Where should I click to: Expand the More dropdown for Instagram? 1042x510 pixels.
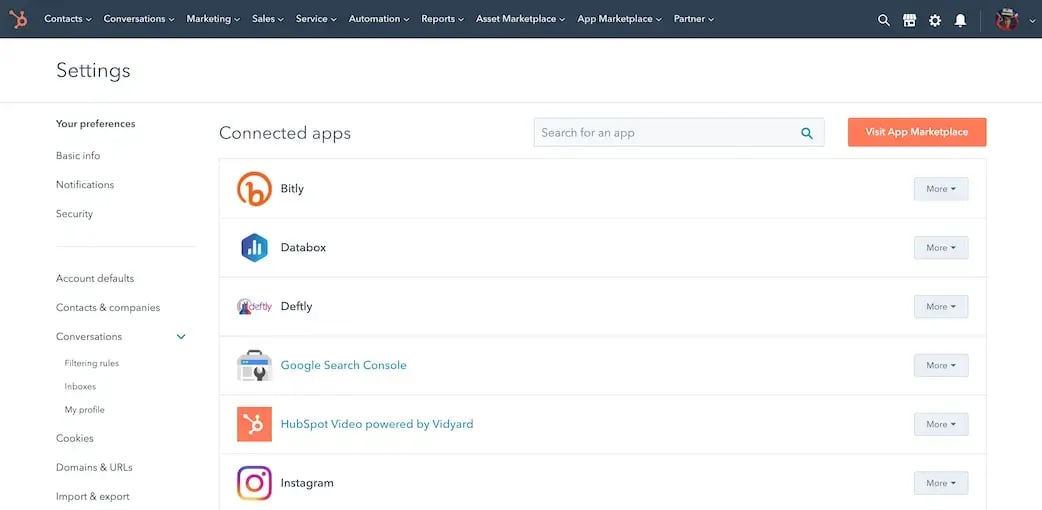pos(941,483)
